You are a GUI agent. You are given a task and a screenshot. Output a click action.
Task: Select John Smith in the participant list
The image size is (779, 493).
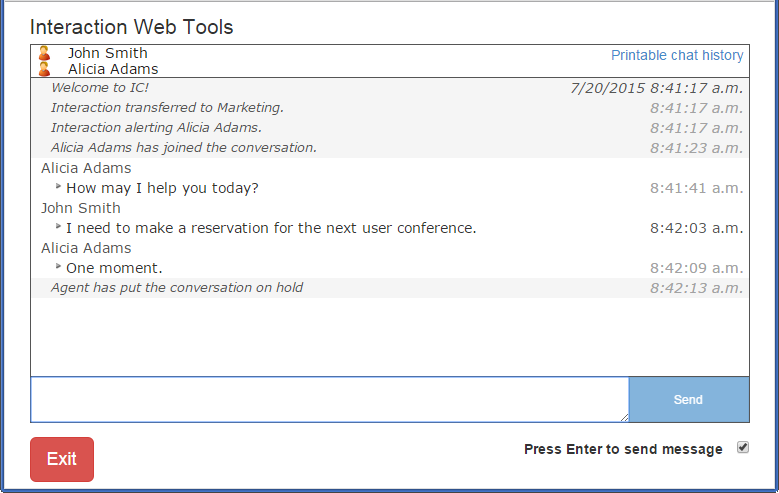pyautogui.click(x=107, y=54)
